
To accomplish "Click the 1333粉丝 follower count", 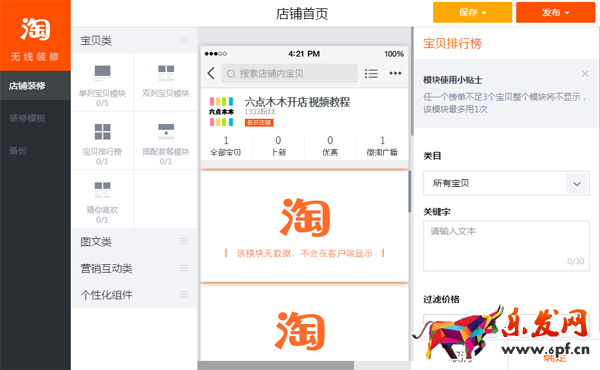I will click(260, 111).
